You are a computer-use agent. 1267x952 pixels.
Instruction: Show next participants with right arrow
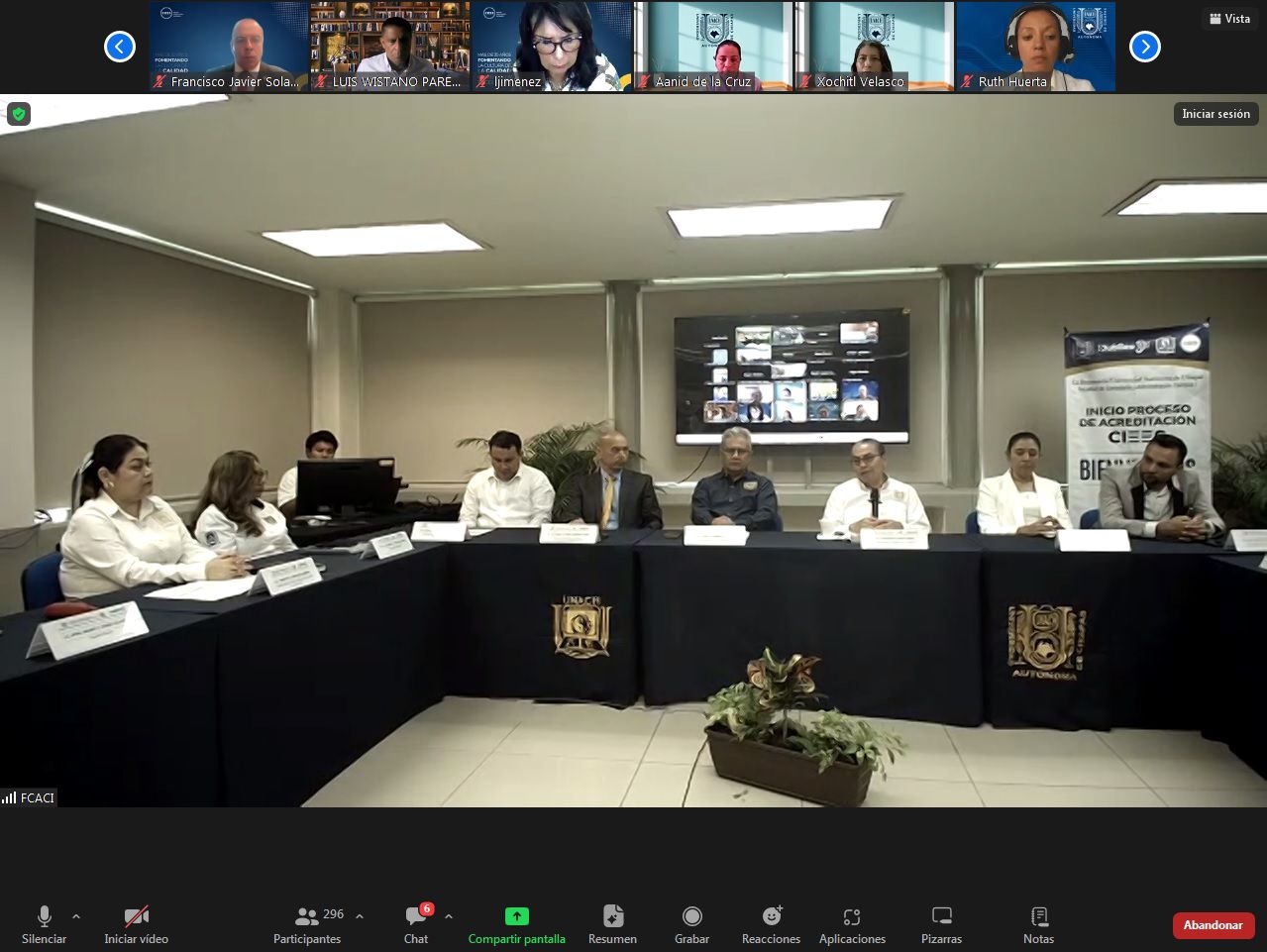point(1144,47)
